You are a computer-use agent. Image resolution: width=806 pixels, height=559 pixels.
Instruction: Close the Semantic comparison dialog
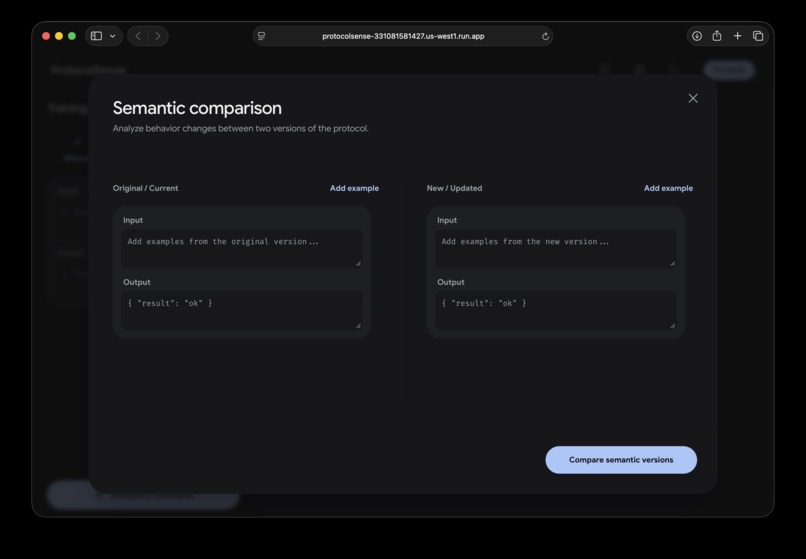tap(693, 98)
